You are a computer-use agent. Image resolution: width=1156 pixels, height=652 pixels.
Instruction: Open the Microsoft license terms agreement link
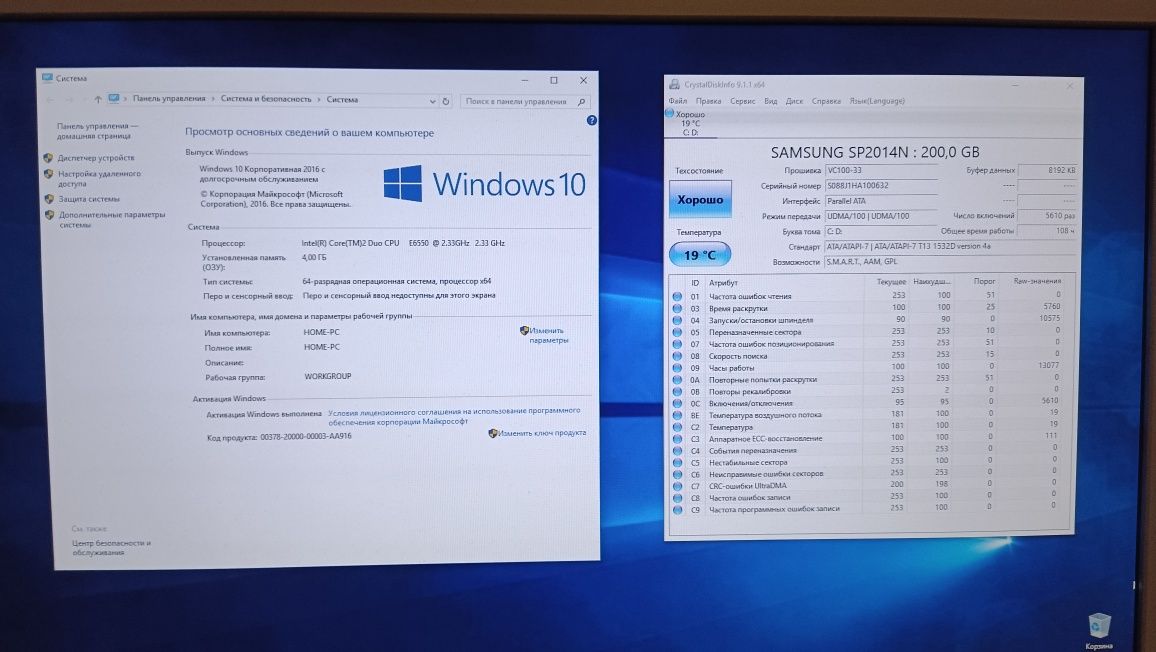(x=453, y=416)
